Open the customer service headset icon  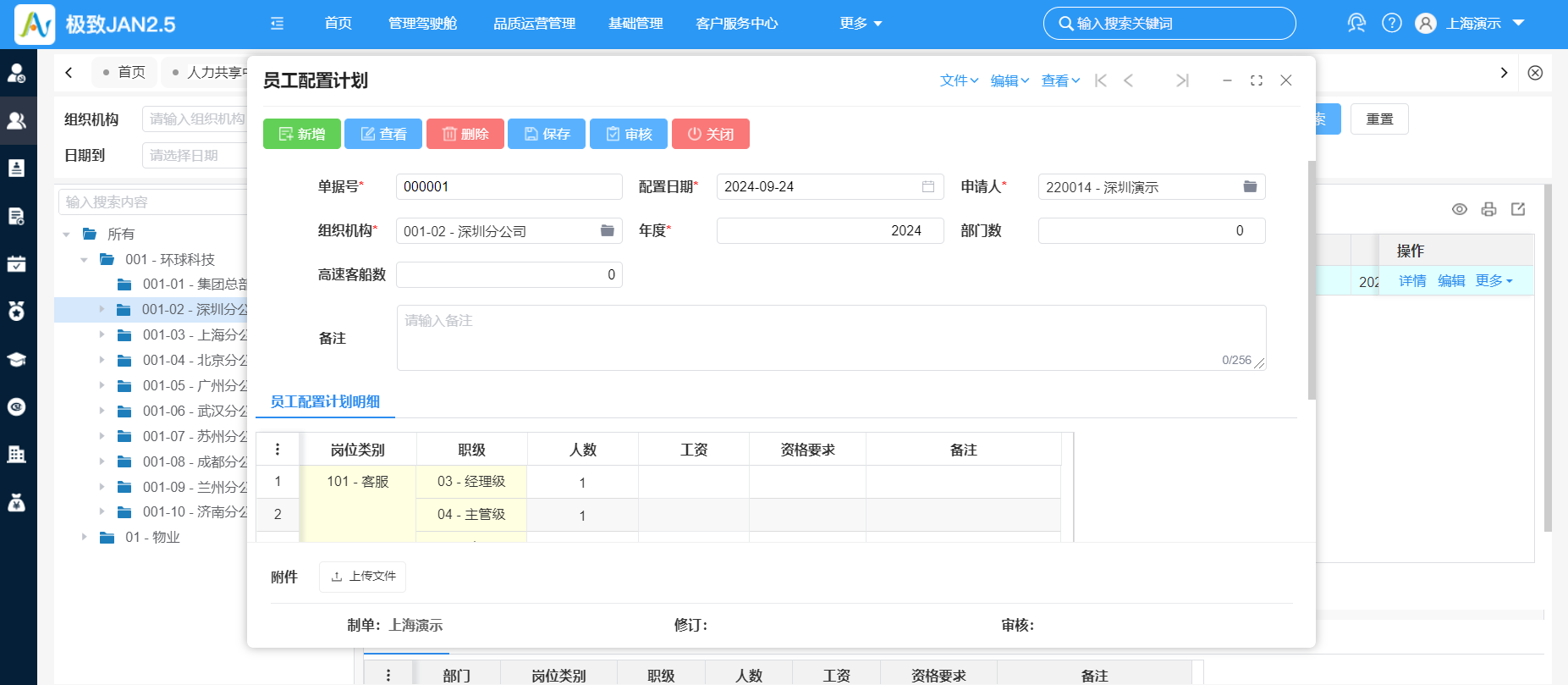tap(1356, 23)
